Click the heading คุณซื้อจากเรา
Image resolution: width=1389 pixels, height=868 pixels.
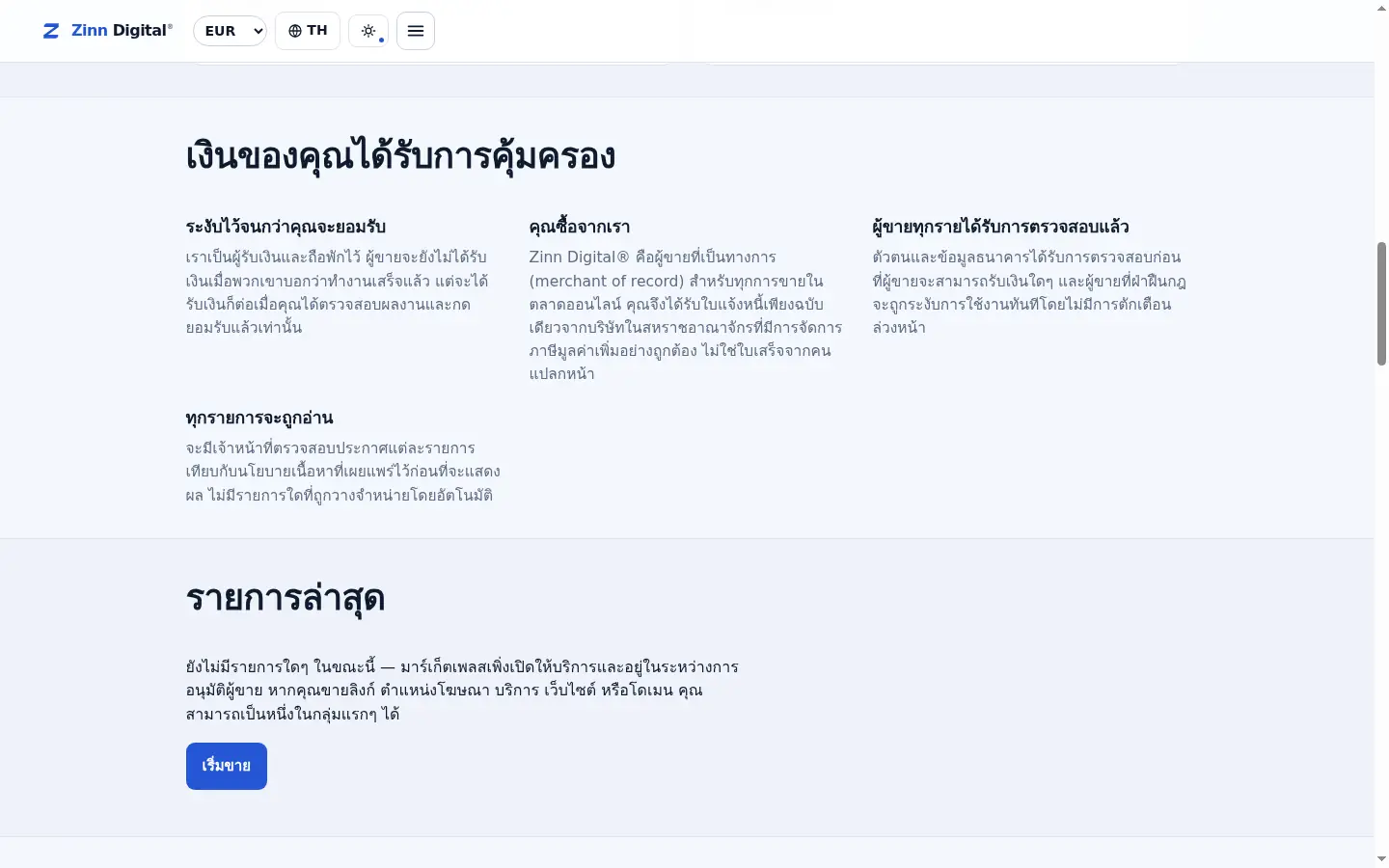(x=580, y=227)
